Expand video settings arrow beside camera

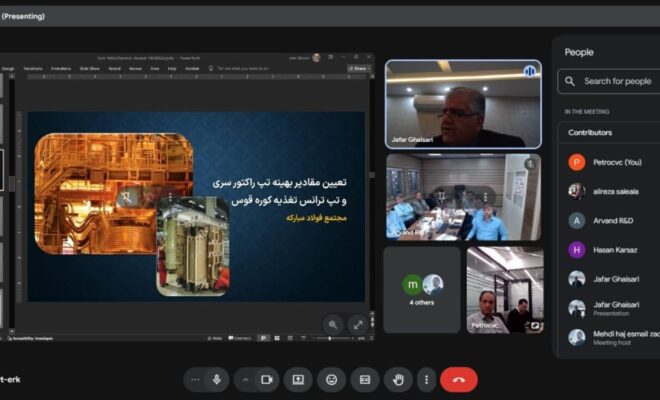[246, 380]
